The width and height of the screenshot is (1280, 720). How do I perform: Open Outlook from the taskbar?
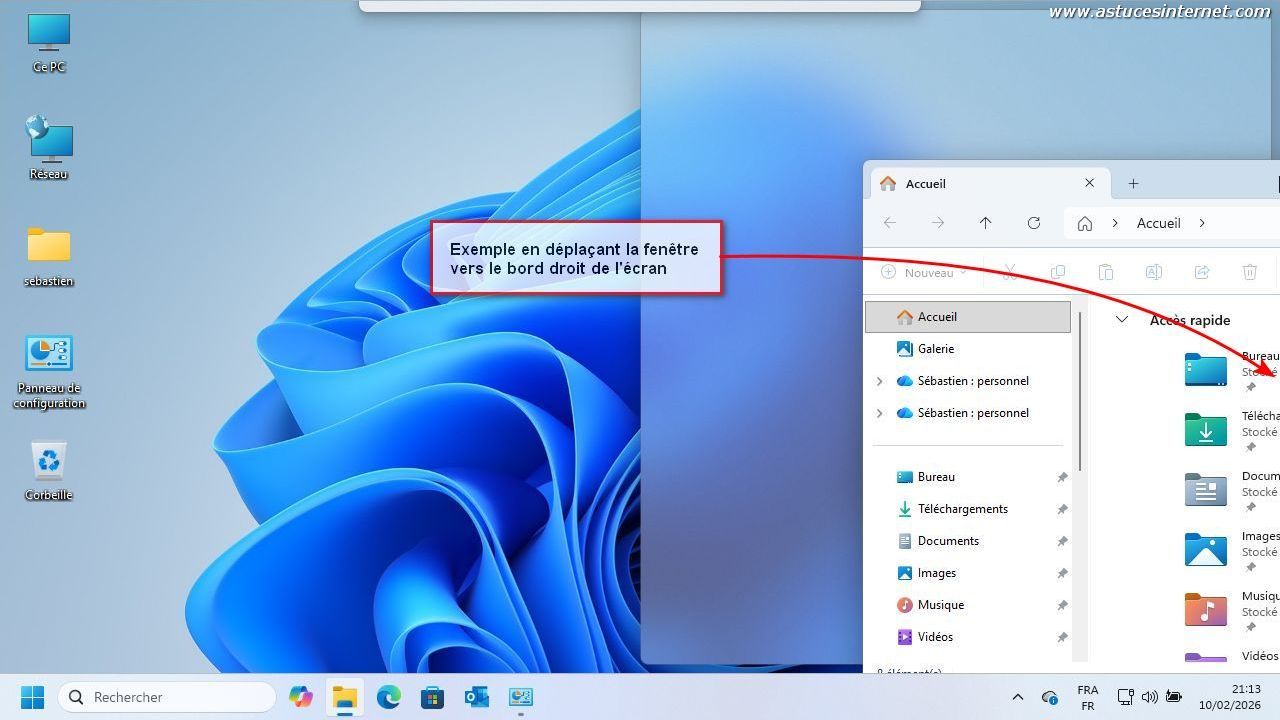[x=476, y=697]
